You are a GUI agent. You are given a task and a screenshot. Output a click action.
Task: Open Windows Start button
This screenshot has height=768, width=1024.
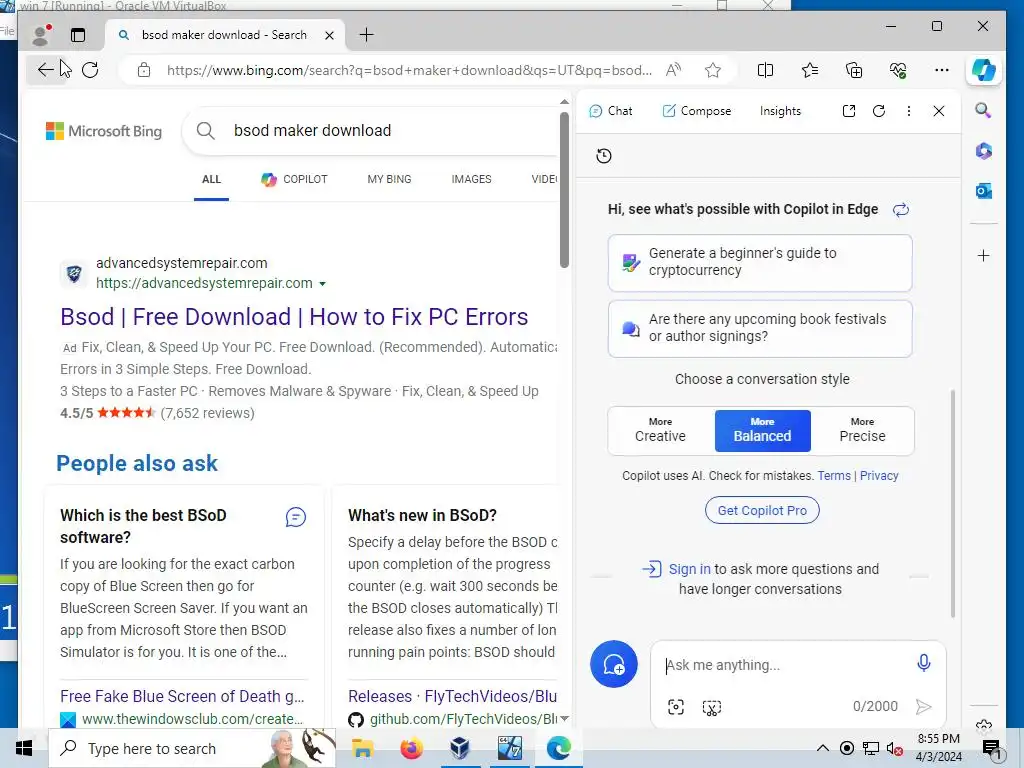point(24,748)
